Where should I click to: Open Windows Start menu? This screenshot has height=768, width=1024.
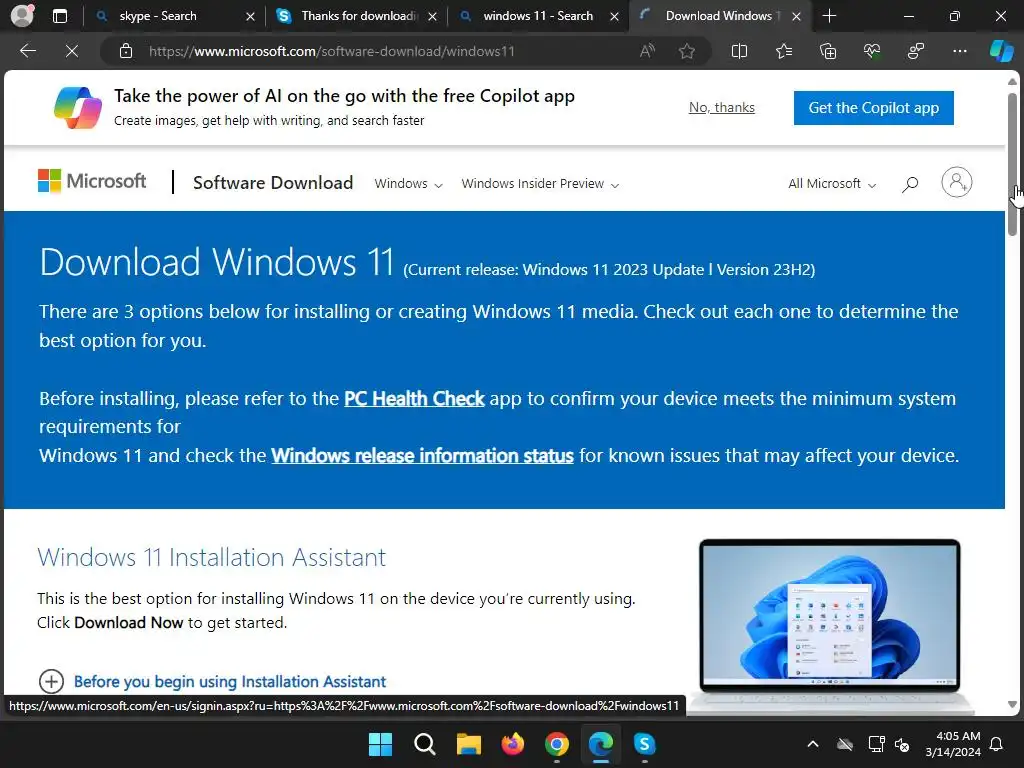point(380,744)
